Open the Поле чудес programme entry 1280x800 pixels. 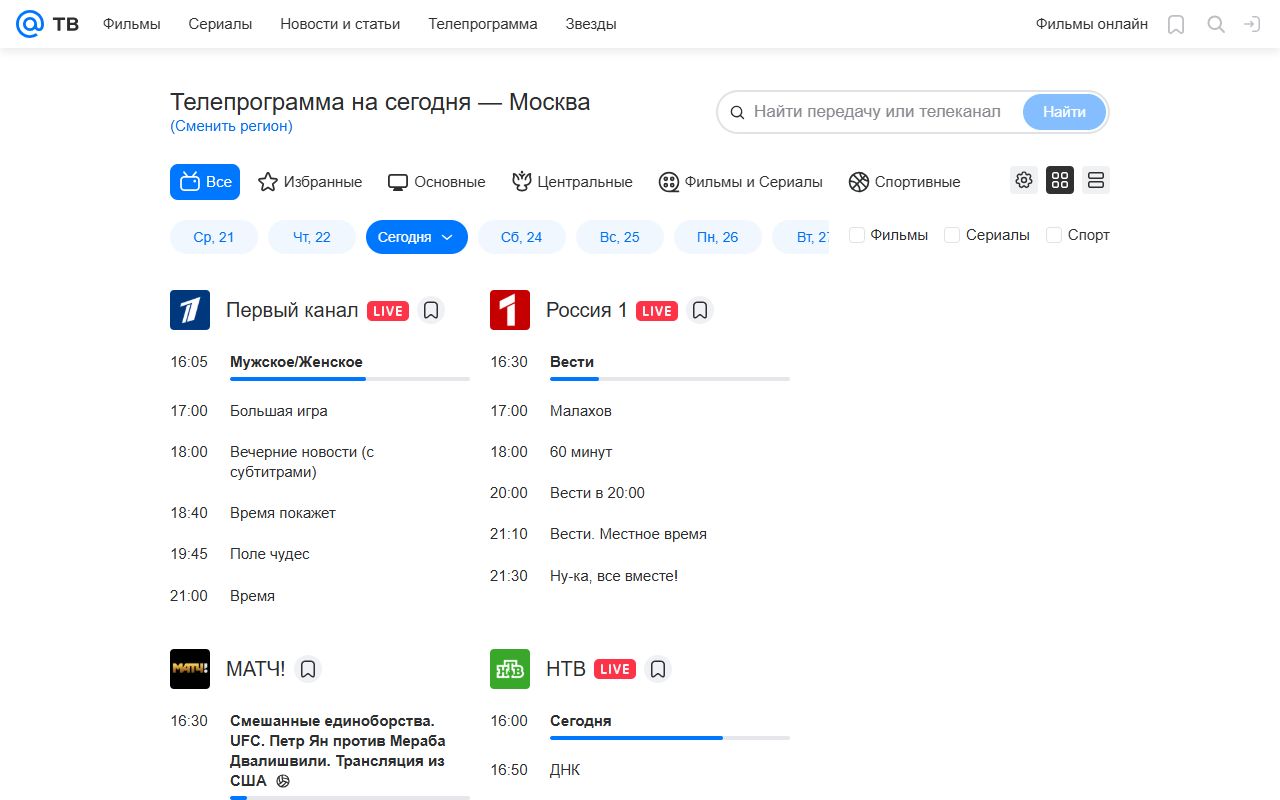click(x=270, y=554)
